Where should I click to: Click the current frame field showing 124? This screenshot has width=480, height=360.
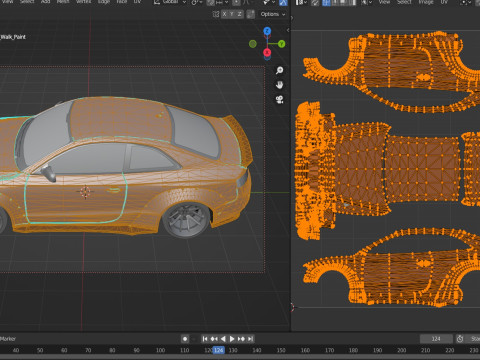click(436, 339)
